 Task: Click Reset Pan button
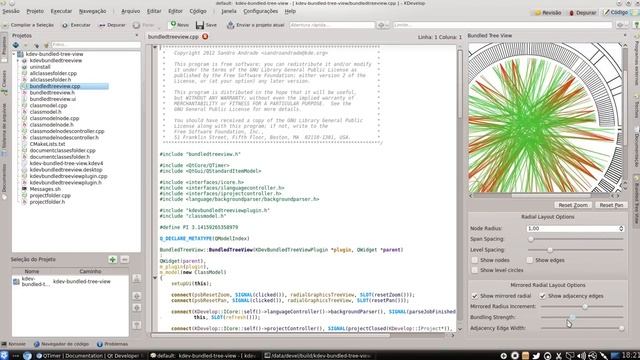coord(611,205)
